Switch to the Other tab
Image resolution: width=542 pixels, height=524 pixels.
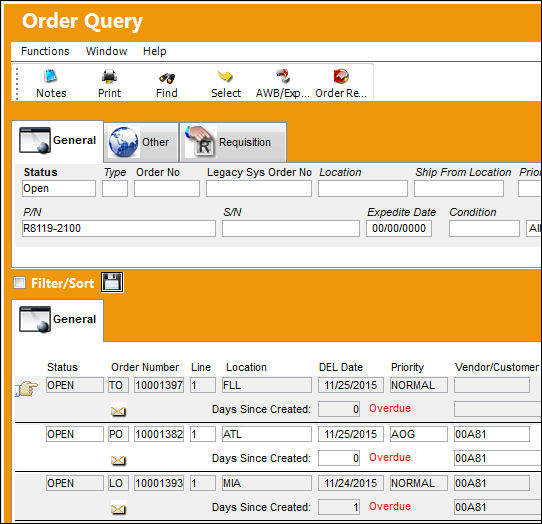pyautogui.click(x=141, y=142)
